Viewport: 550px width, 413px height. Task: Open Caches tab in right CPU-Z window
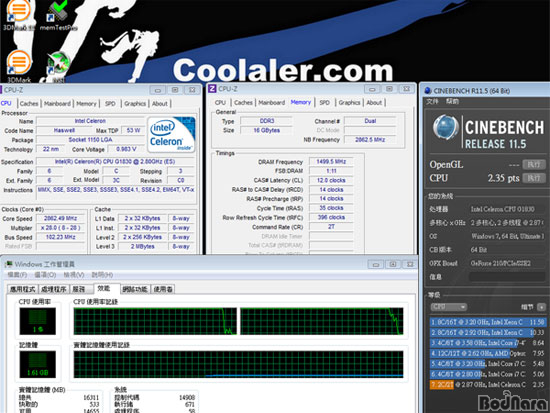point(243,102)
